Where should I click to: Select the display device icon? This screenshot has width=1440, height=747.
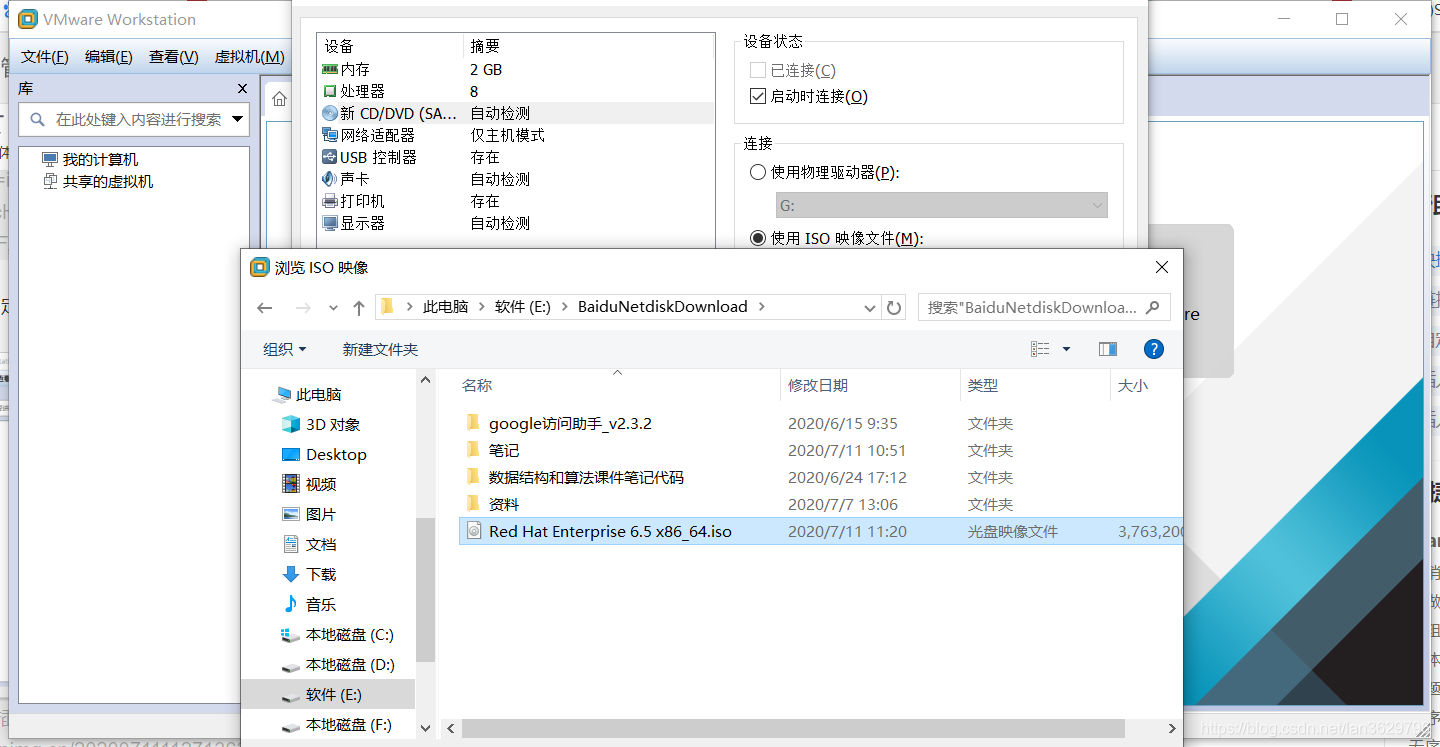click(x=330, y=223)
